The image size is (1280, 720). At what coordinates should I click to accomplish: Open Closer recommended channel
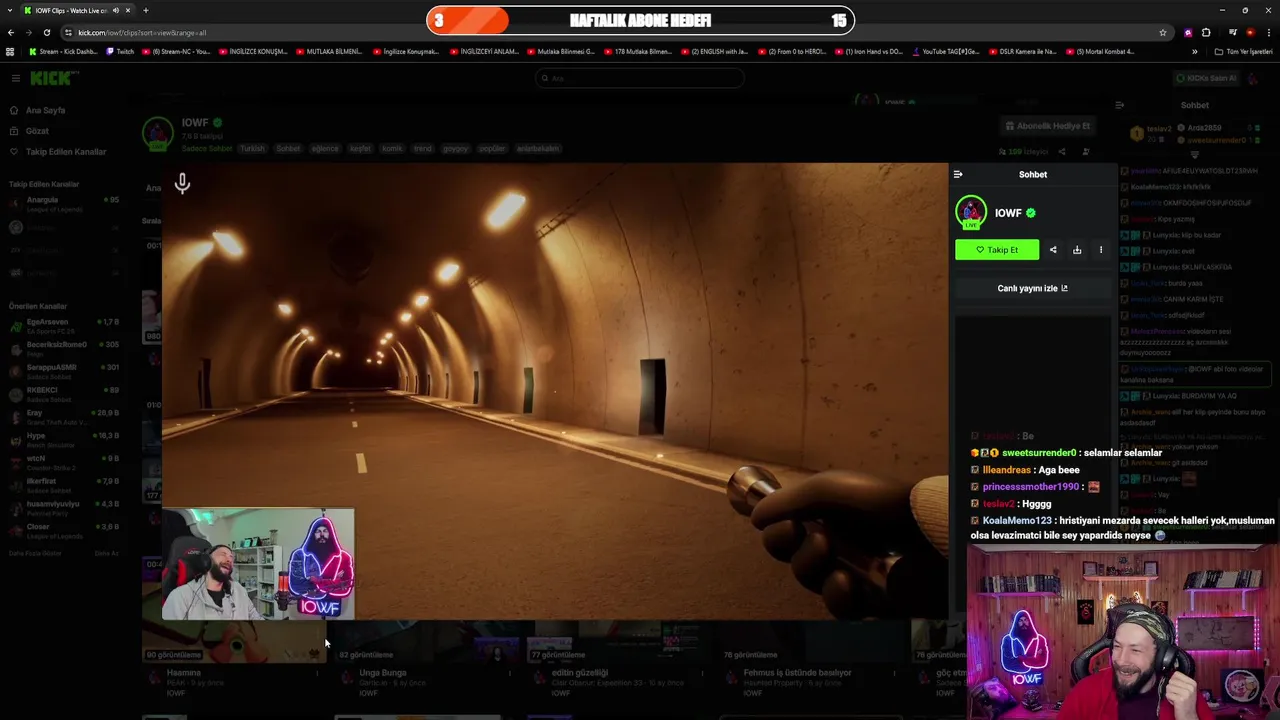[x=64, y=531]
